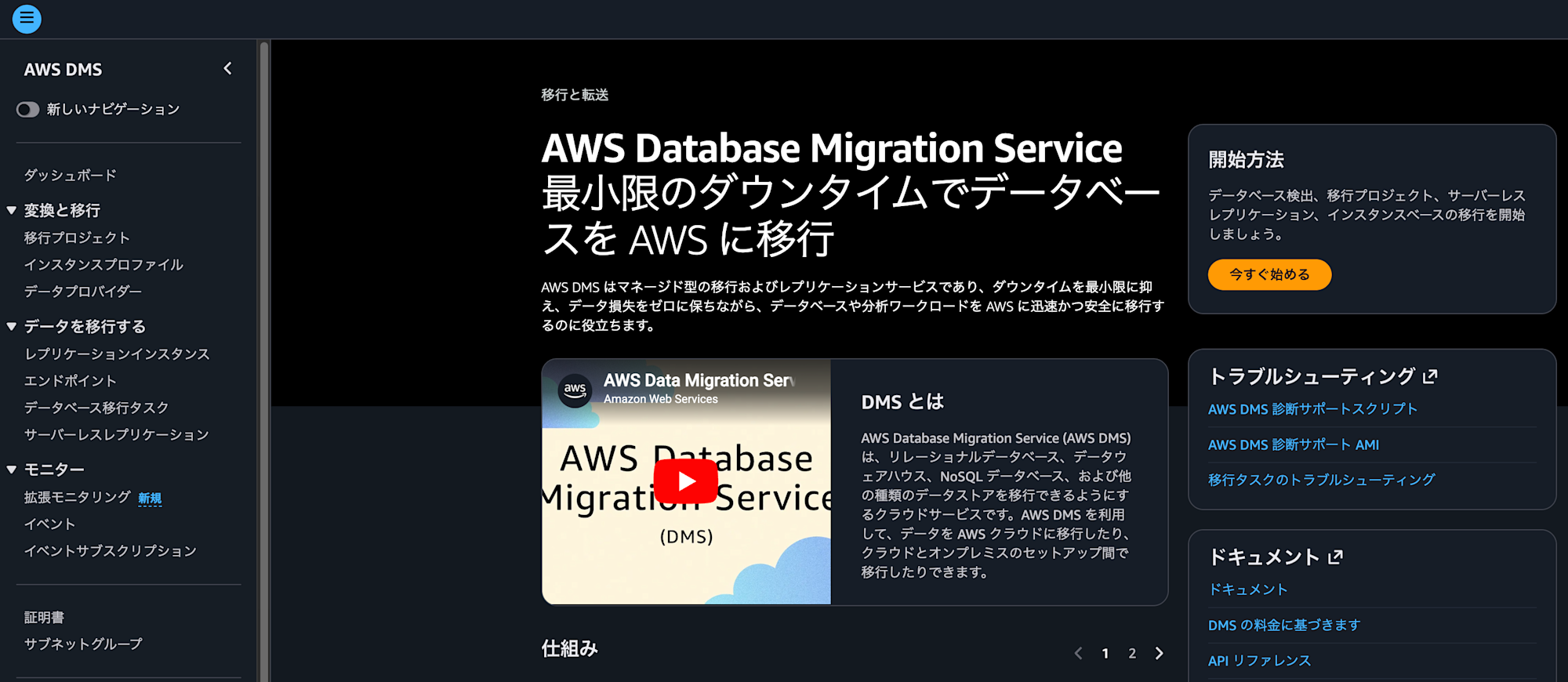Click the external link icon beside ドキュメント heading
1568x682 pixels.
click(x=1335, y=557)
